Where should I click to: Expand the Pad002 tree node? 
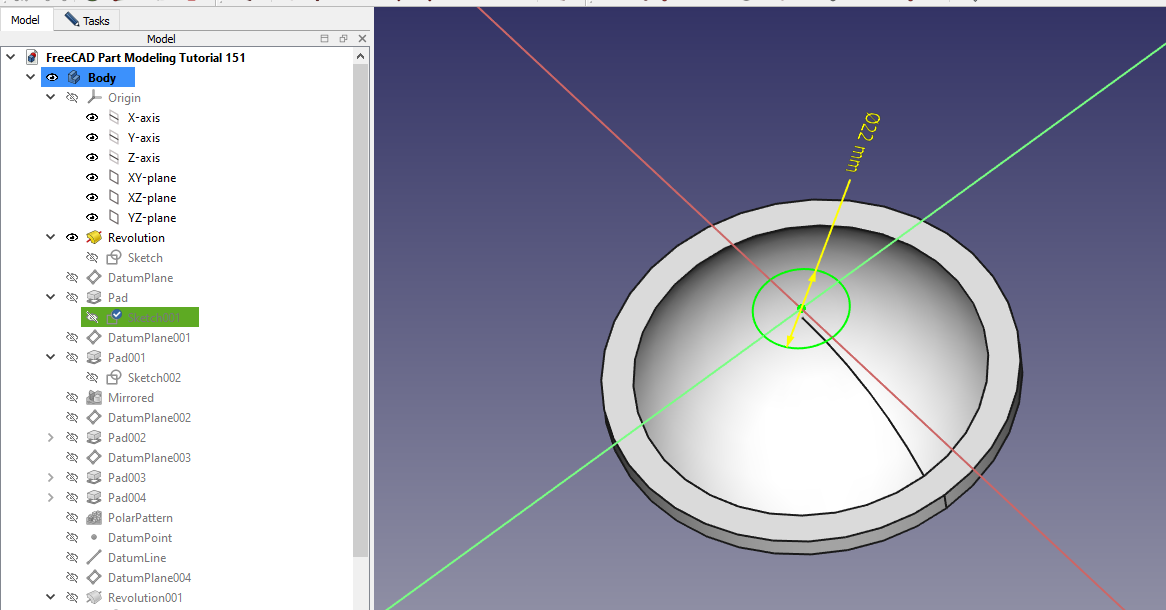point(51,438)
